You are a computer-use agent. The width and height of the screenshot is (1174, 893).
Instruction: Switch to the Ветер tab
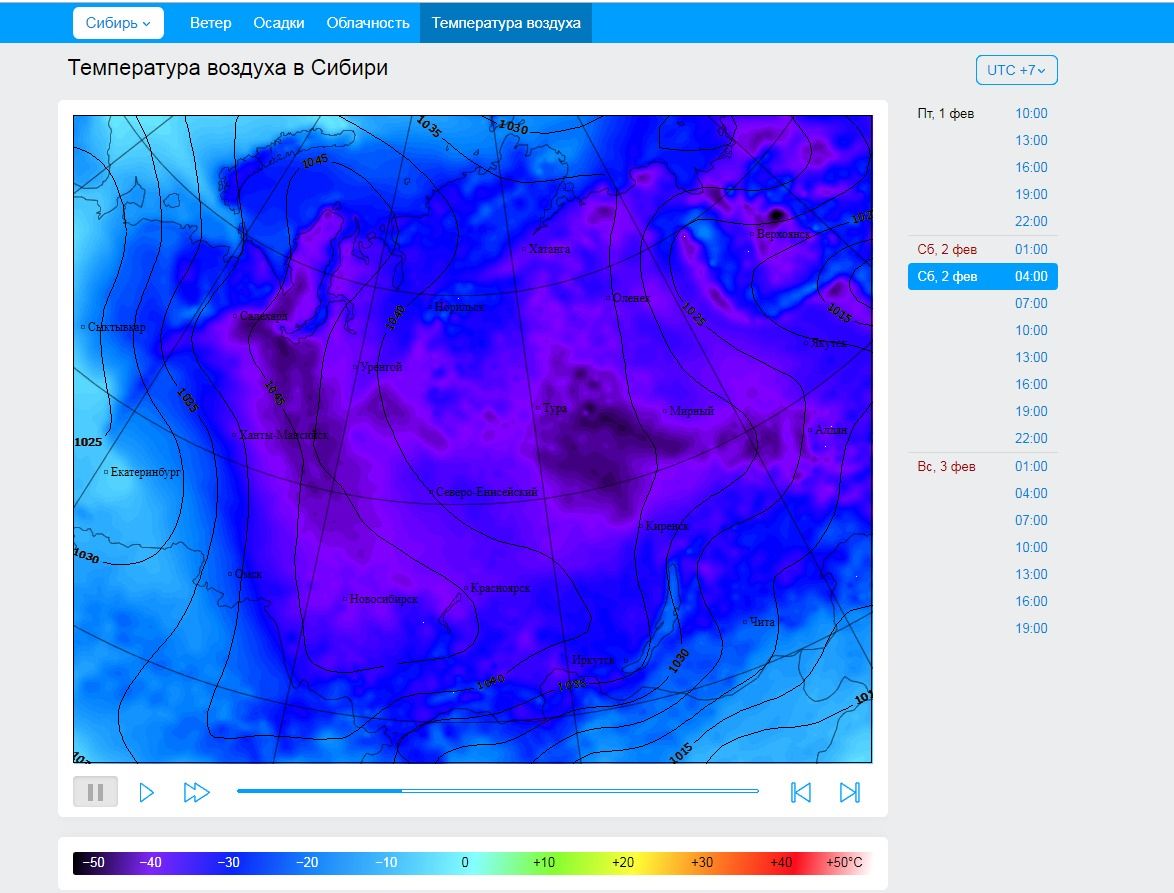pyautogui.click(x=210, y=23)
